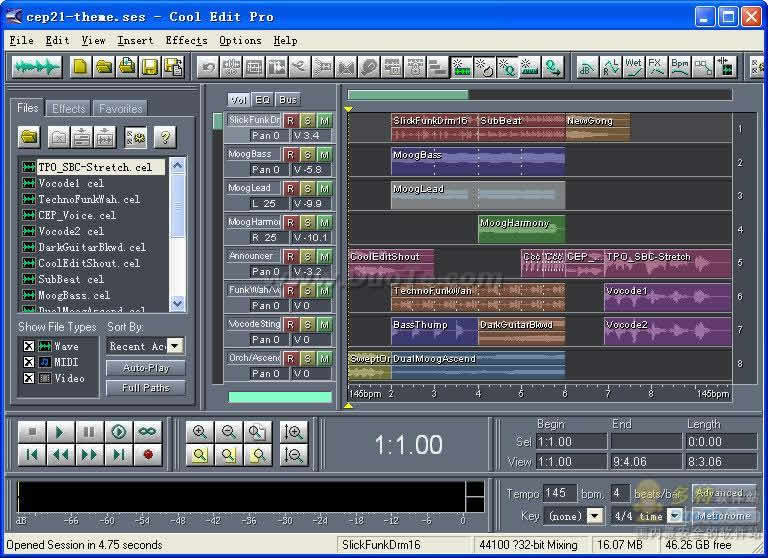
Task: Click the track list vertical scroll thumb
Action: tap(217, 121)
